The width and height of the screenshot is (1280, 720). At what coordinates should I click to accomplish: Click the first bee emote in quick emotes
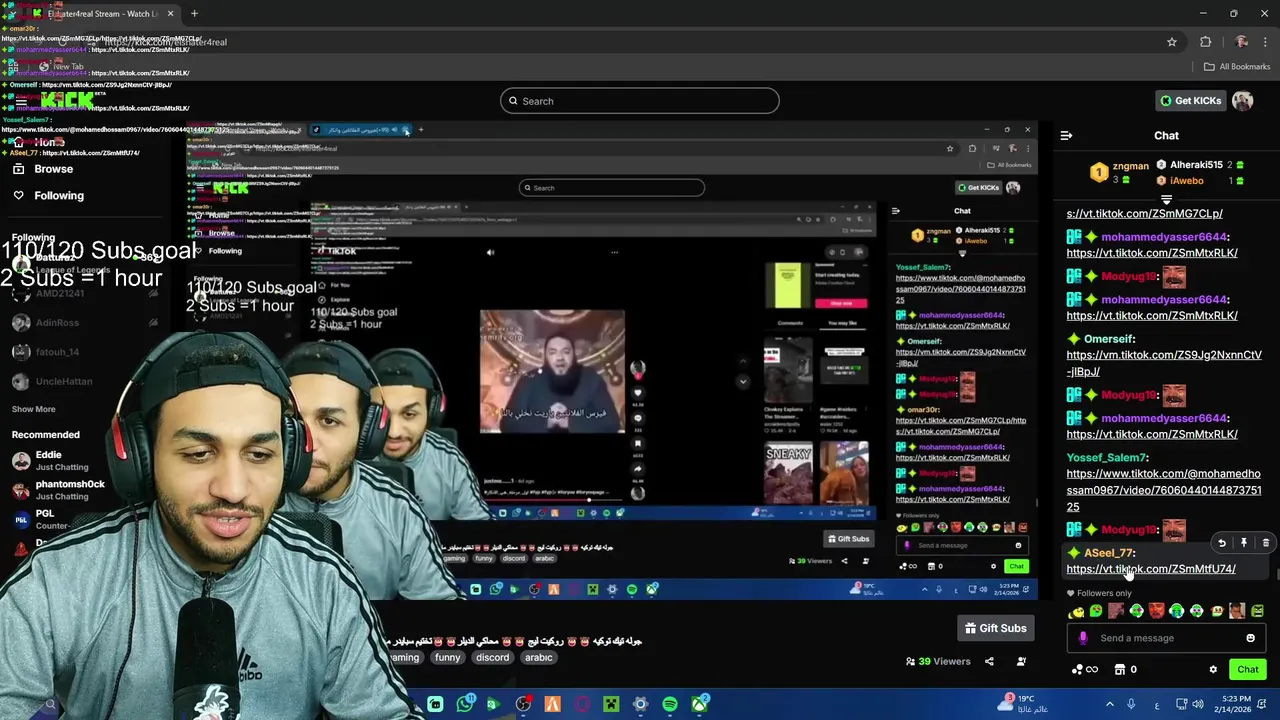1076,611
